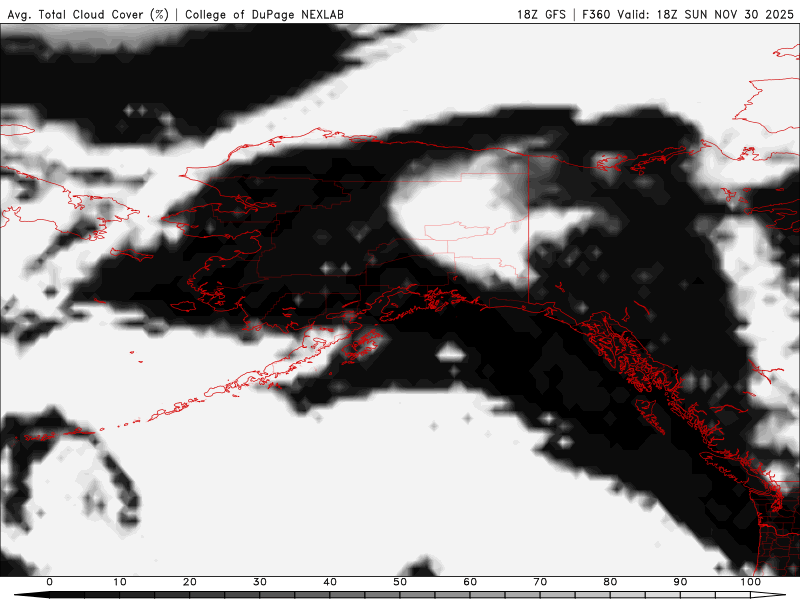Click the 'College of DuPage NEXLAB' label
800x600 pixels.
[x=264, y=14]
